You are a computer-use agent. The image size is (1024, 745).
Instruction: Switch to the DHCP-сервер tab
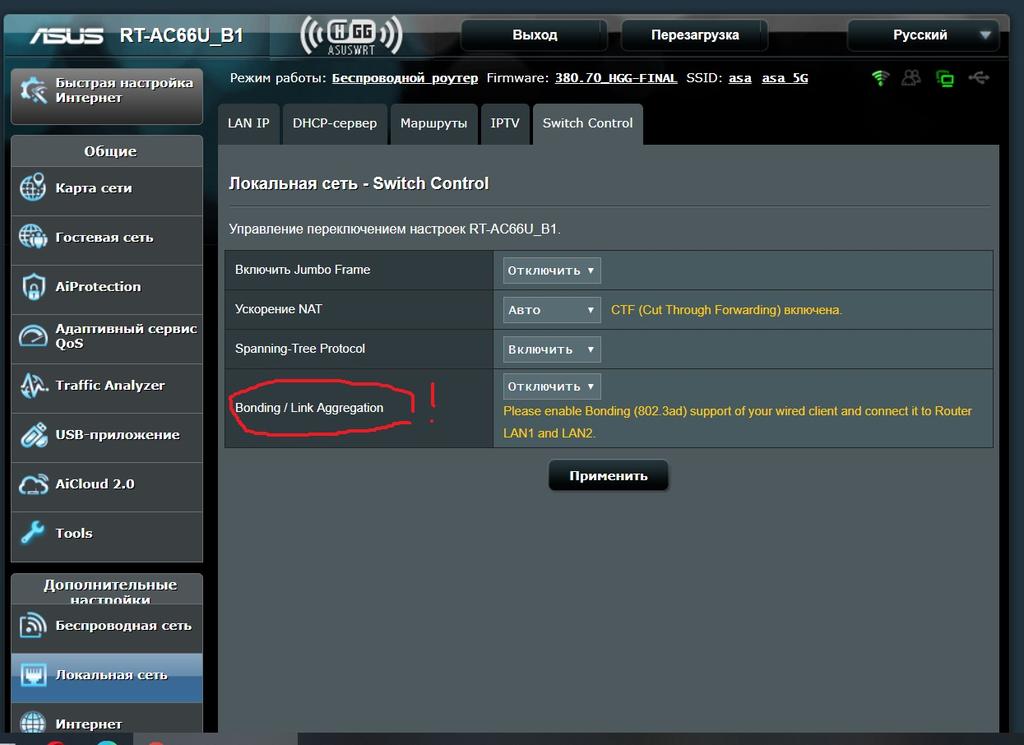coord(335,123)
